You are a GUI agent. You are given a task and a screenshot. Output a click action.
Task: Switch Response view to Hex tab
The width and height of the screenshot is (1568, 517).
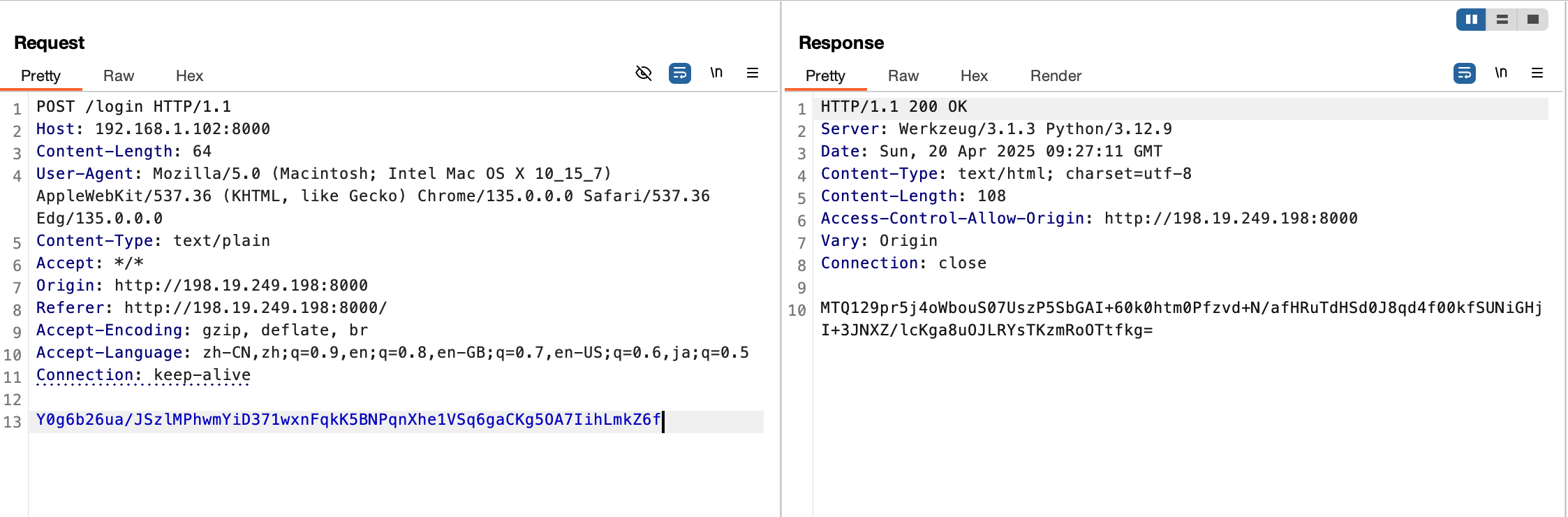[974, 75]
